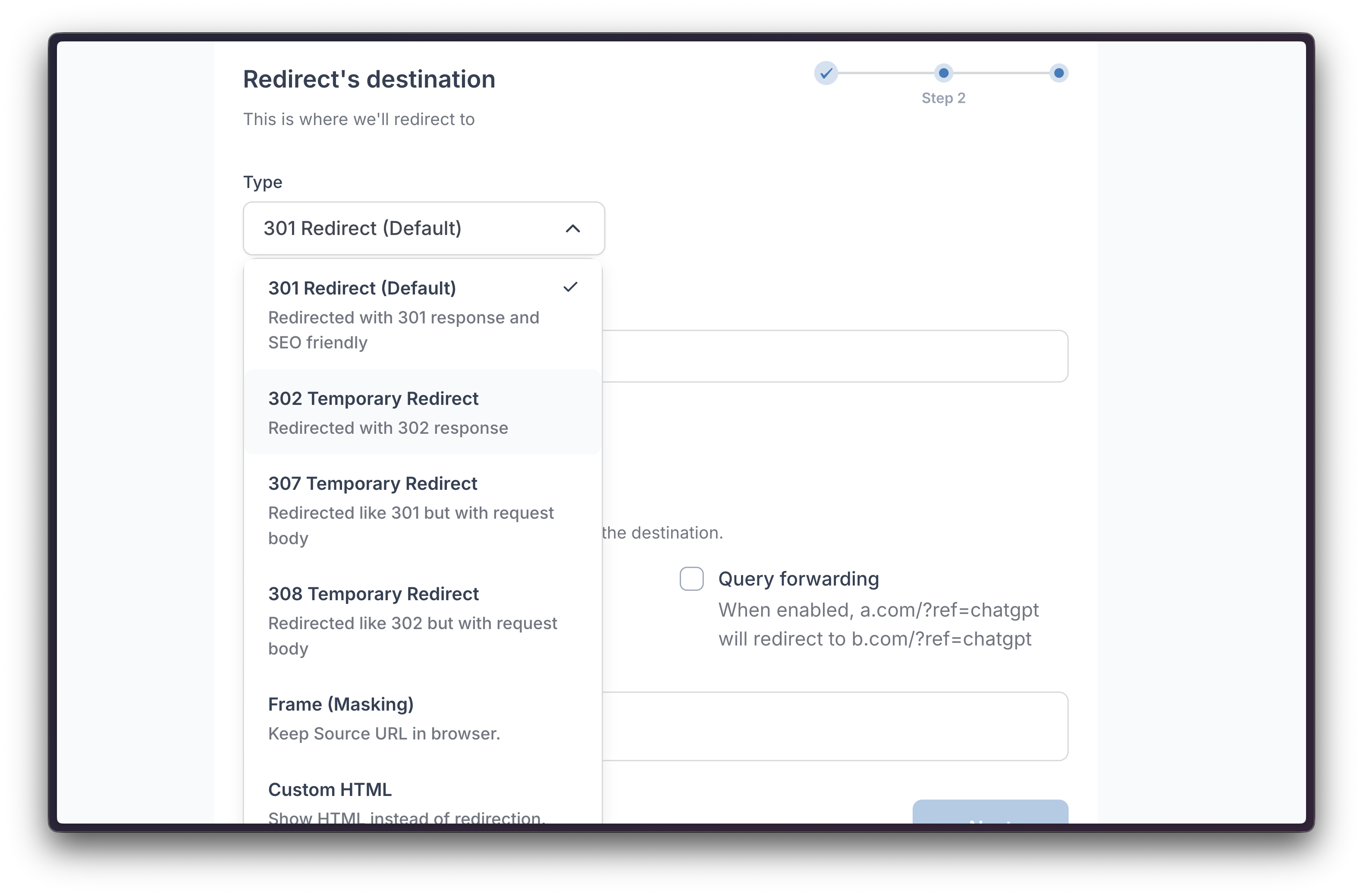Click the Step 2 label
Viewport: 1363px width, 896px height.
tap(944, 98)
